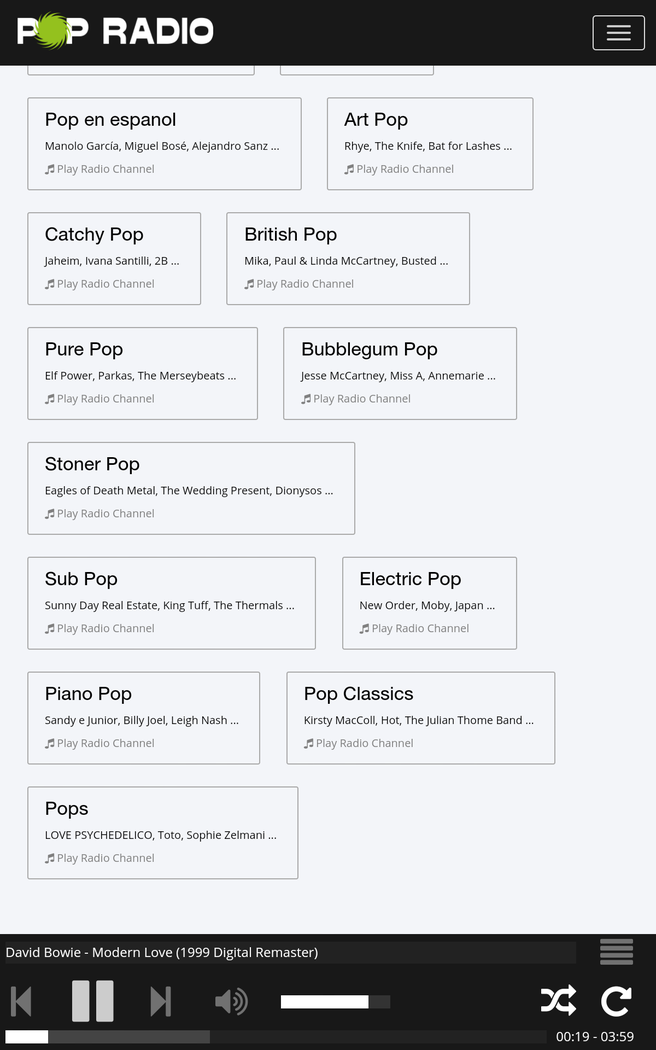Mute the volume speaker icon
Viewport: 656px width, 1050px height.
231,1001
